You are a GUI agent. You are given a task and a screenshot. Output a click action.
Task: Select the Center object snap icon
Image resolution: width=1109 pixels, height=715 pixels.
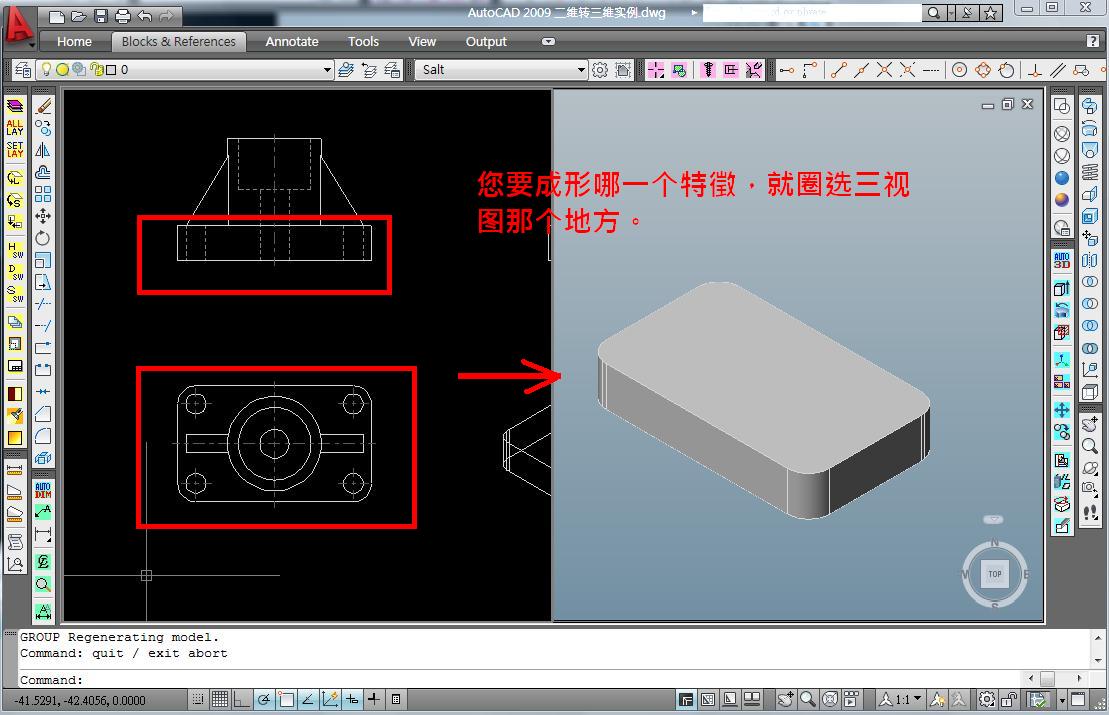[959, 69]
